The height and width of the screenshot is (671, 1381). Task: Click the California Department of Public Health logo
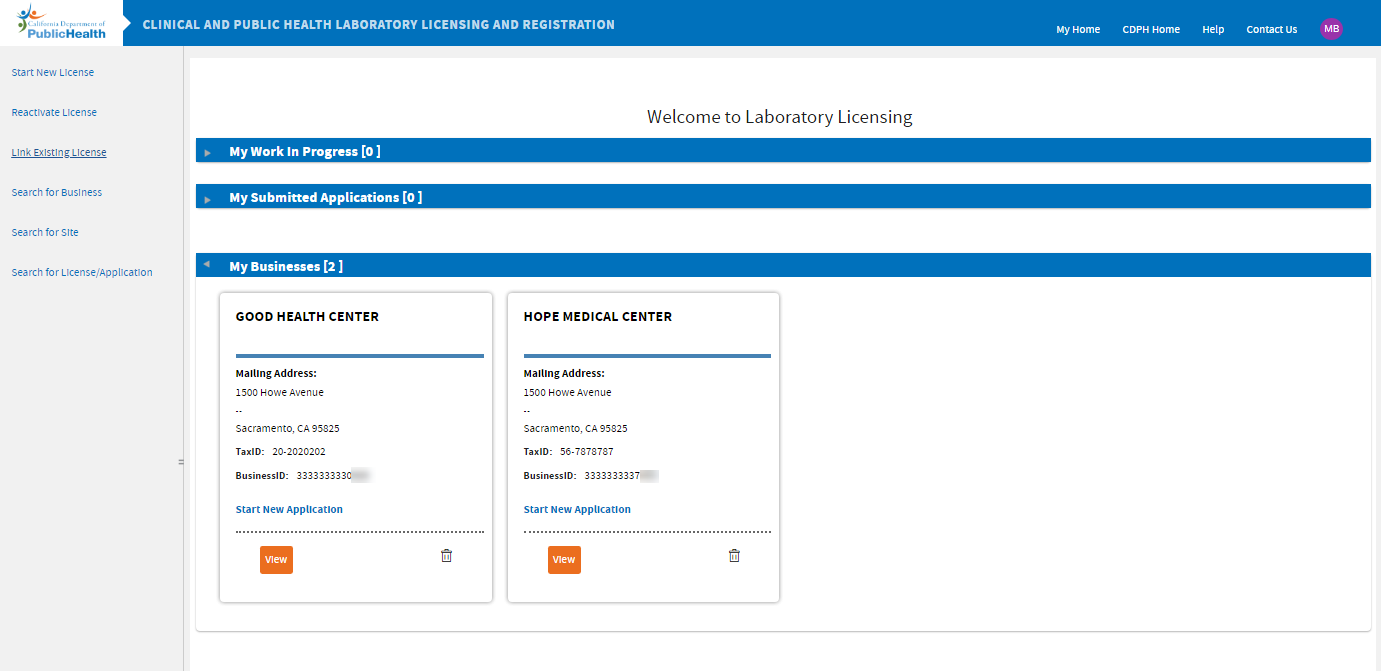click(60, 24)
